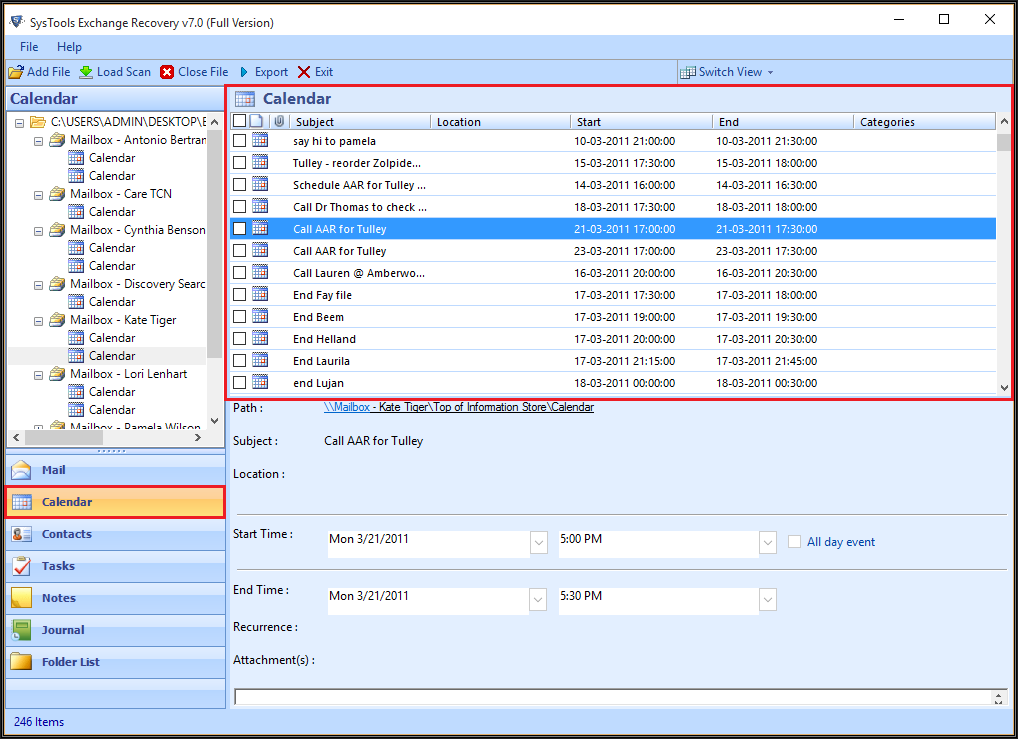The image size is (1018, 739).
Task: Open the End Time 5:30 PM dropdown
Action: 768,599
